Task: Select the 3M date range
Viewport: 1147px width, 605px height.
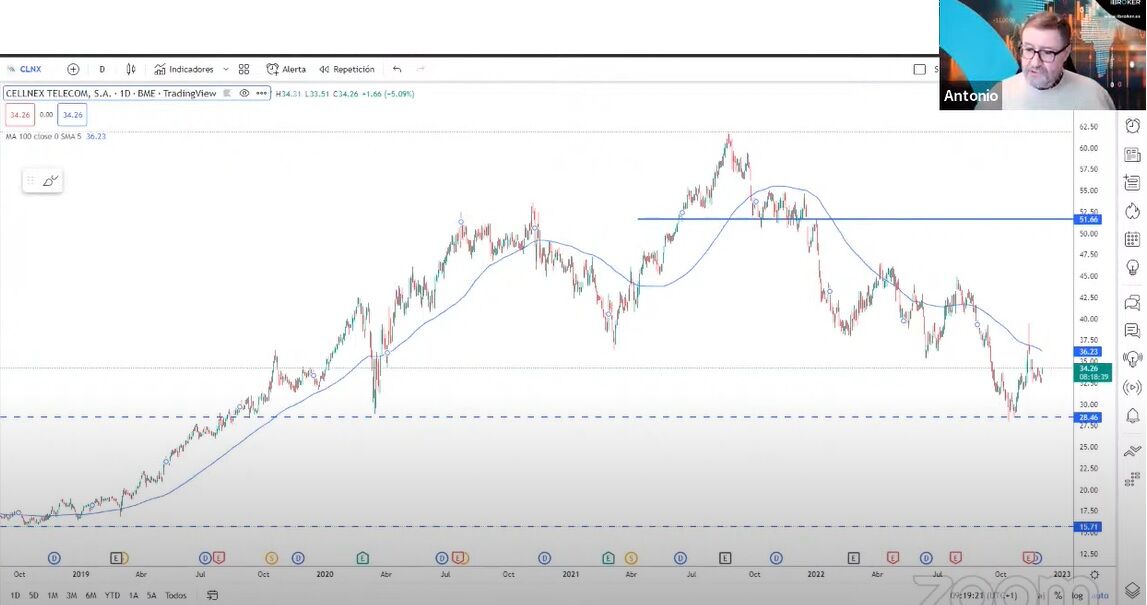Action: [x=72, y=595]
